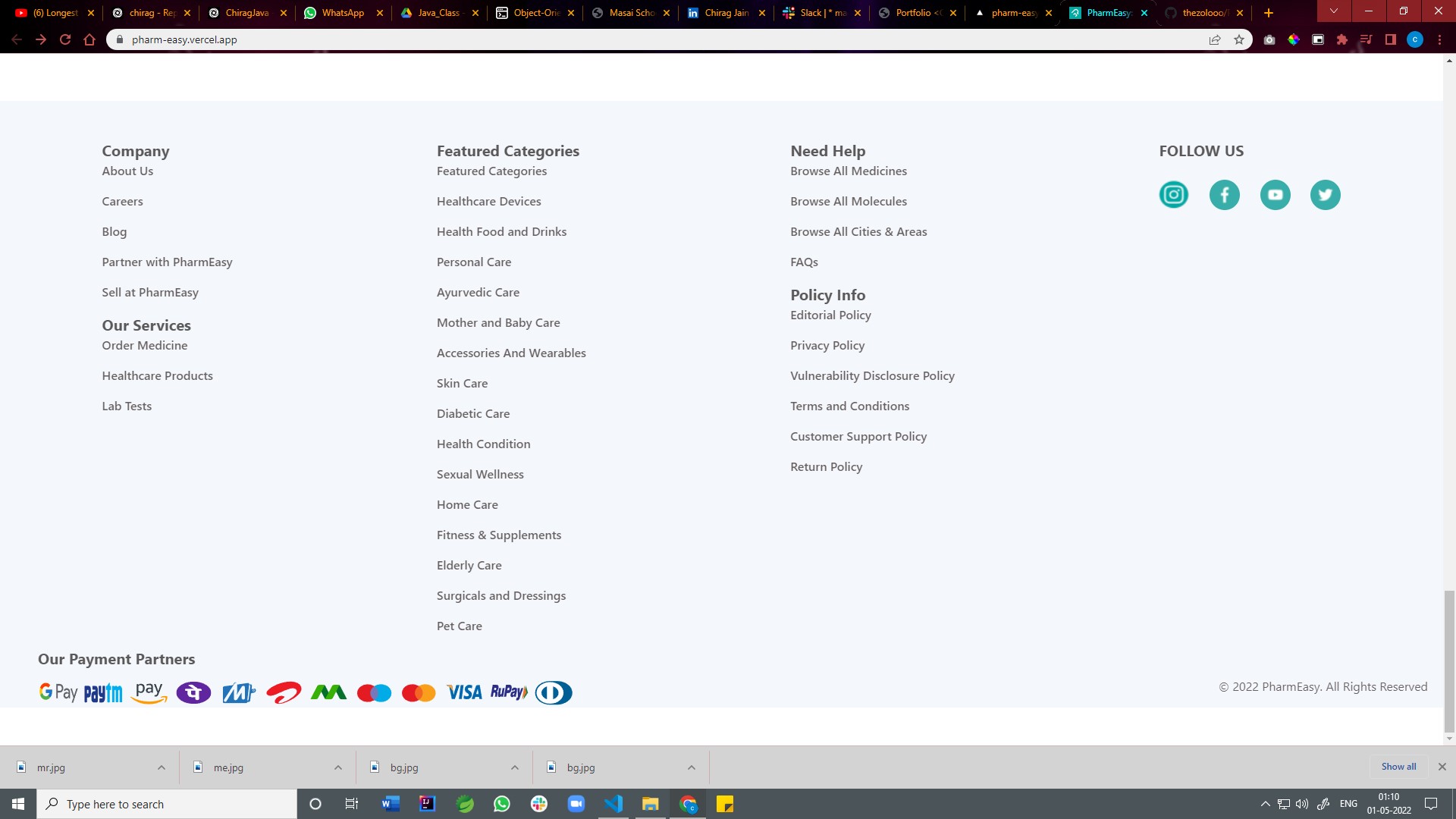Open the Careers link
Viewport: 1456px width, 819px height.
tap(122, 202)
